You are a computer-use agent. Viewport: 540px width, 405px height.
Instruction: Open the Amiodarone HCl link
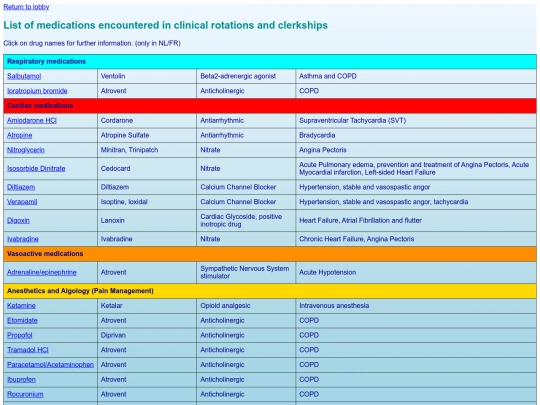(32, 121)
